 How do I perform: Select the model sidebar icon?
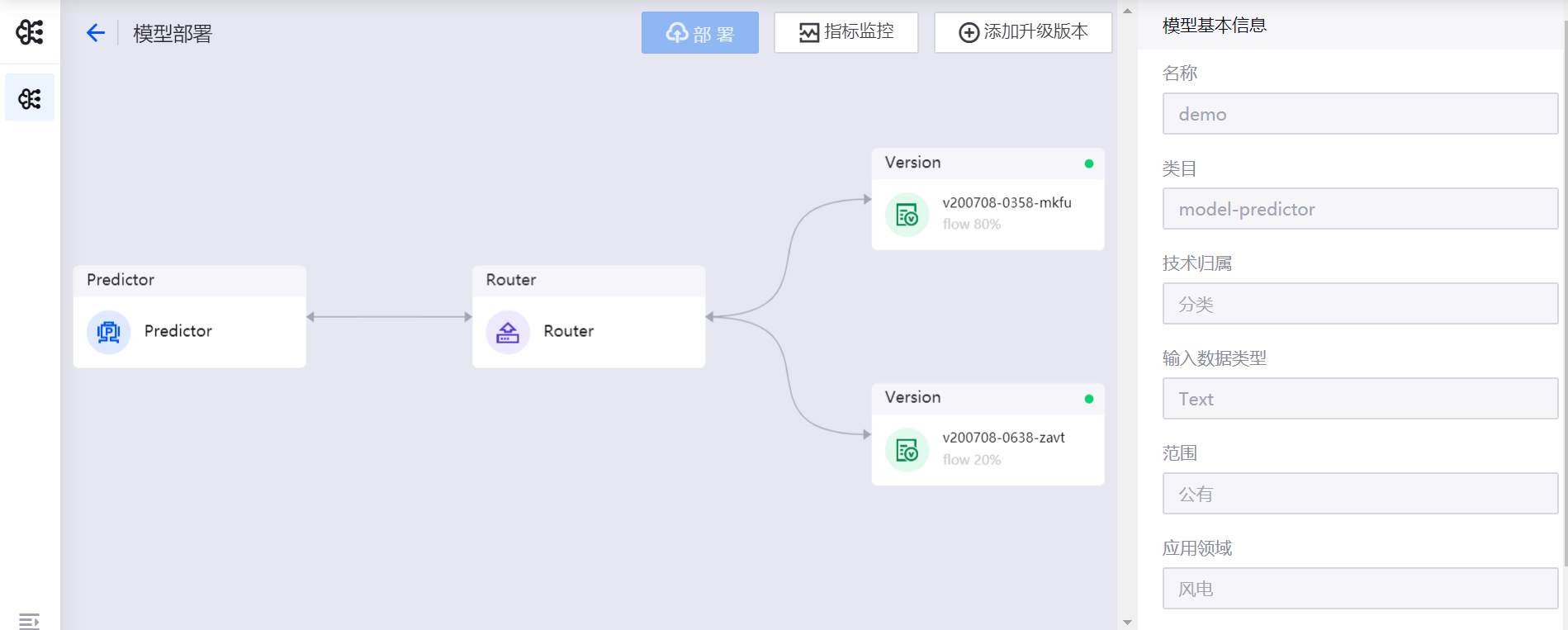[30, 99]
